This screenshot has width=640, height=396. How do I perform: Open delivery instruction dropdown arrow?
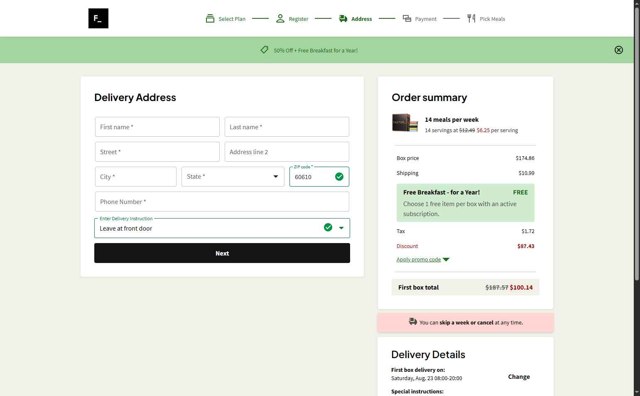pos(341,228)
